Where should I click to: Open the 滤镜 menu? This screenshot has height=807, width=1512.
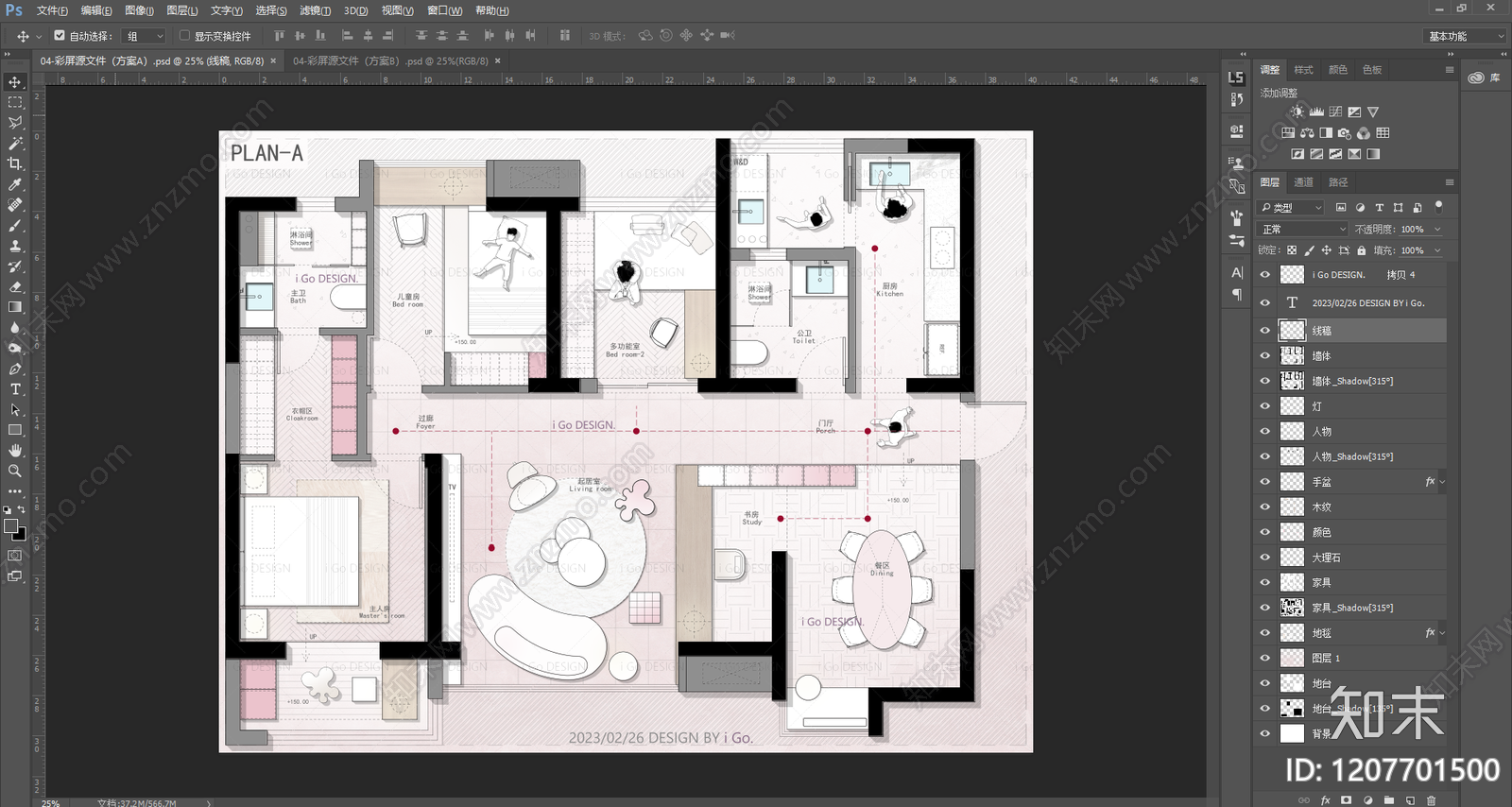[x=315, y=10]
